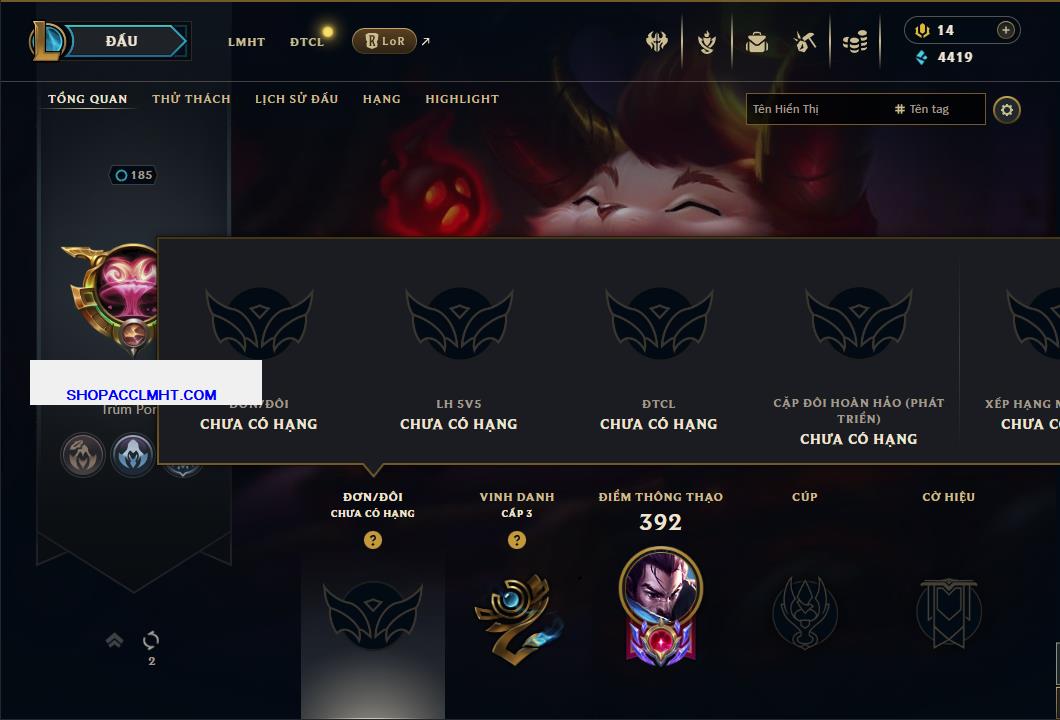The image size is (1060, 720).
Task: Select the ĐTCL menu item
Action: (307, 42)
